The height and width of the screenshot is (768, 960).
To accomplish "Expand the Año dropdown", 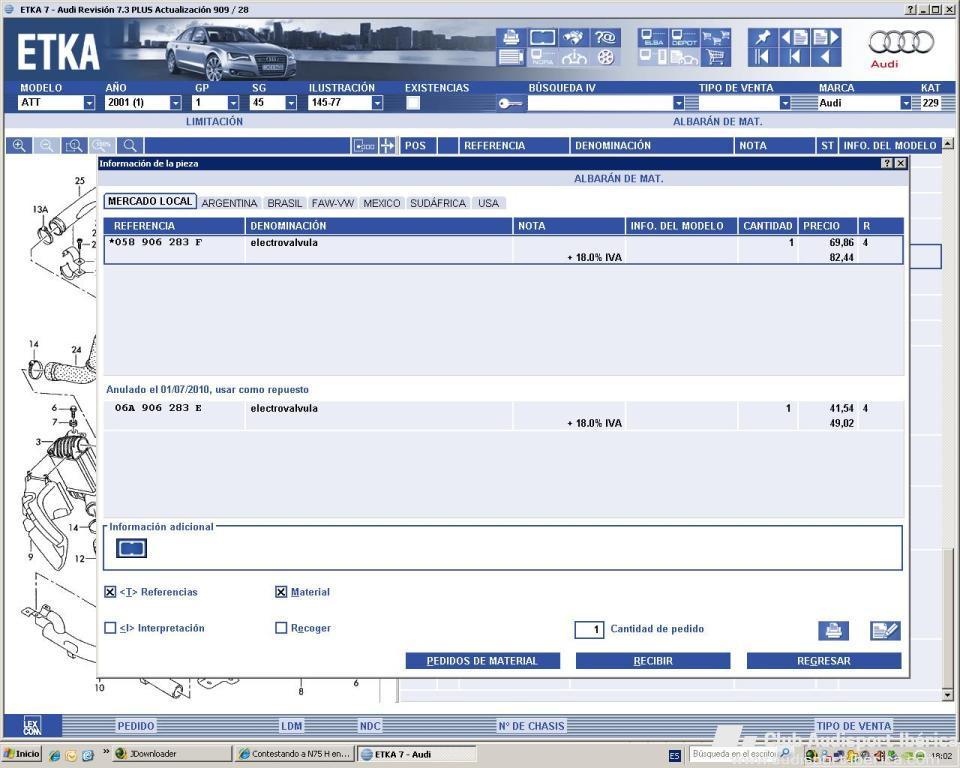I will point(176,103).
